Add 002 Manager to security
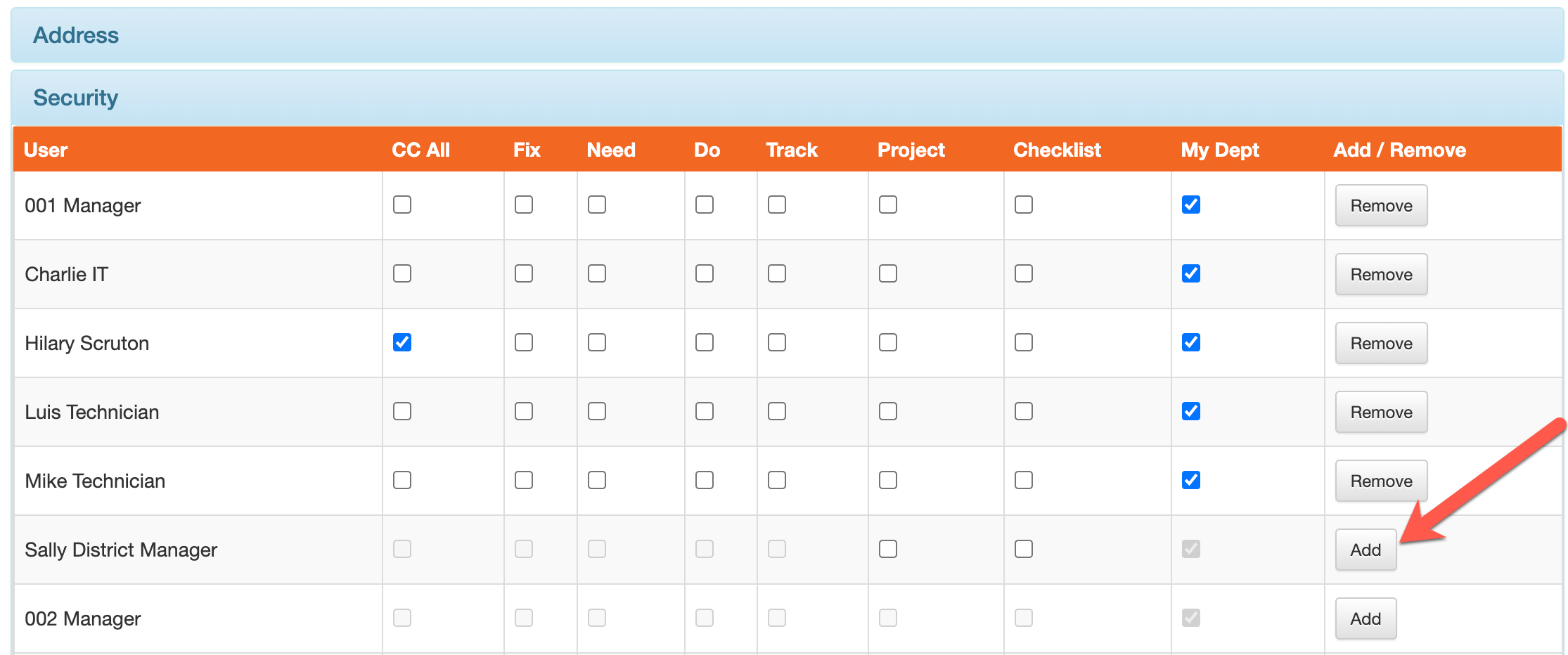The width and height of the screenshot is (1568, 655). (x=1365, y=618)
